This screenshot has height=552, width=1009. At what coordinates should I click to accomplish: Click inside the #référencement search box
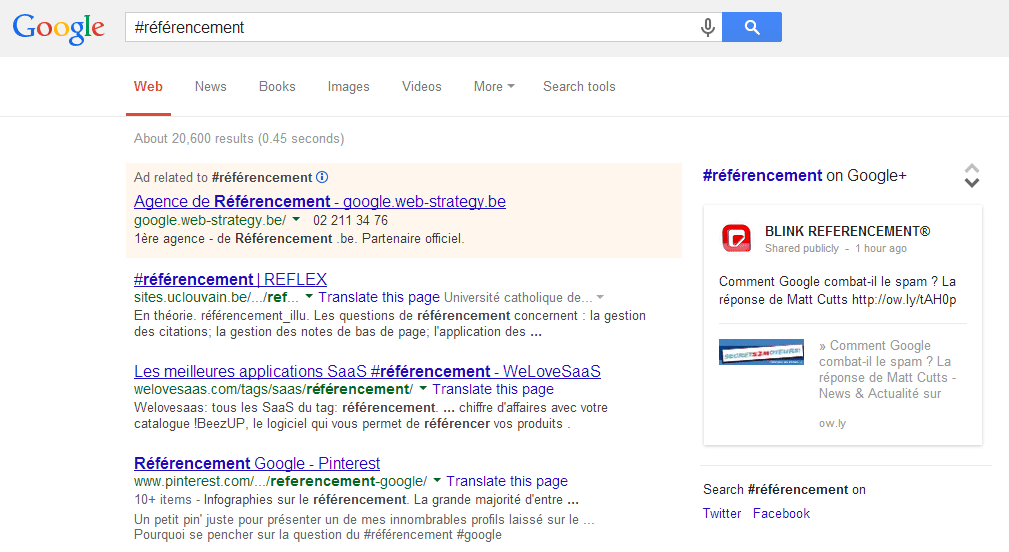coord(412,27)
